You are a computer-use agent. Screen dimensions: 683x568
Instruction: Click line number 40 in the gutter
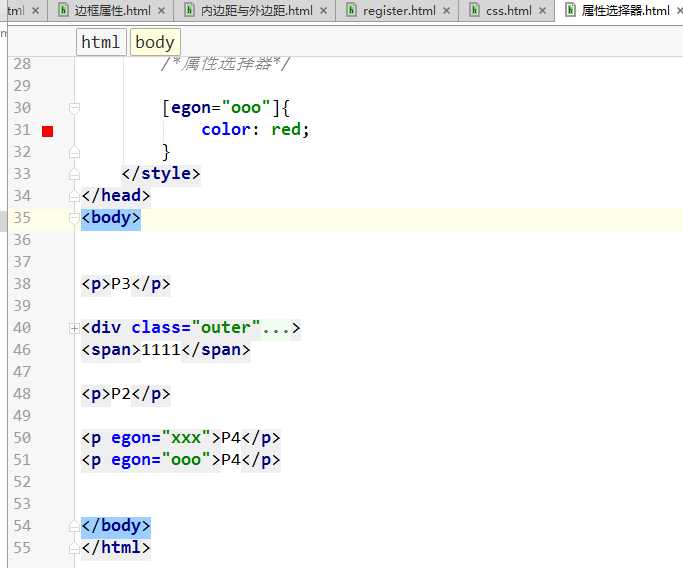point(22,328)
